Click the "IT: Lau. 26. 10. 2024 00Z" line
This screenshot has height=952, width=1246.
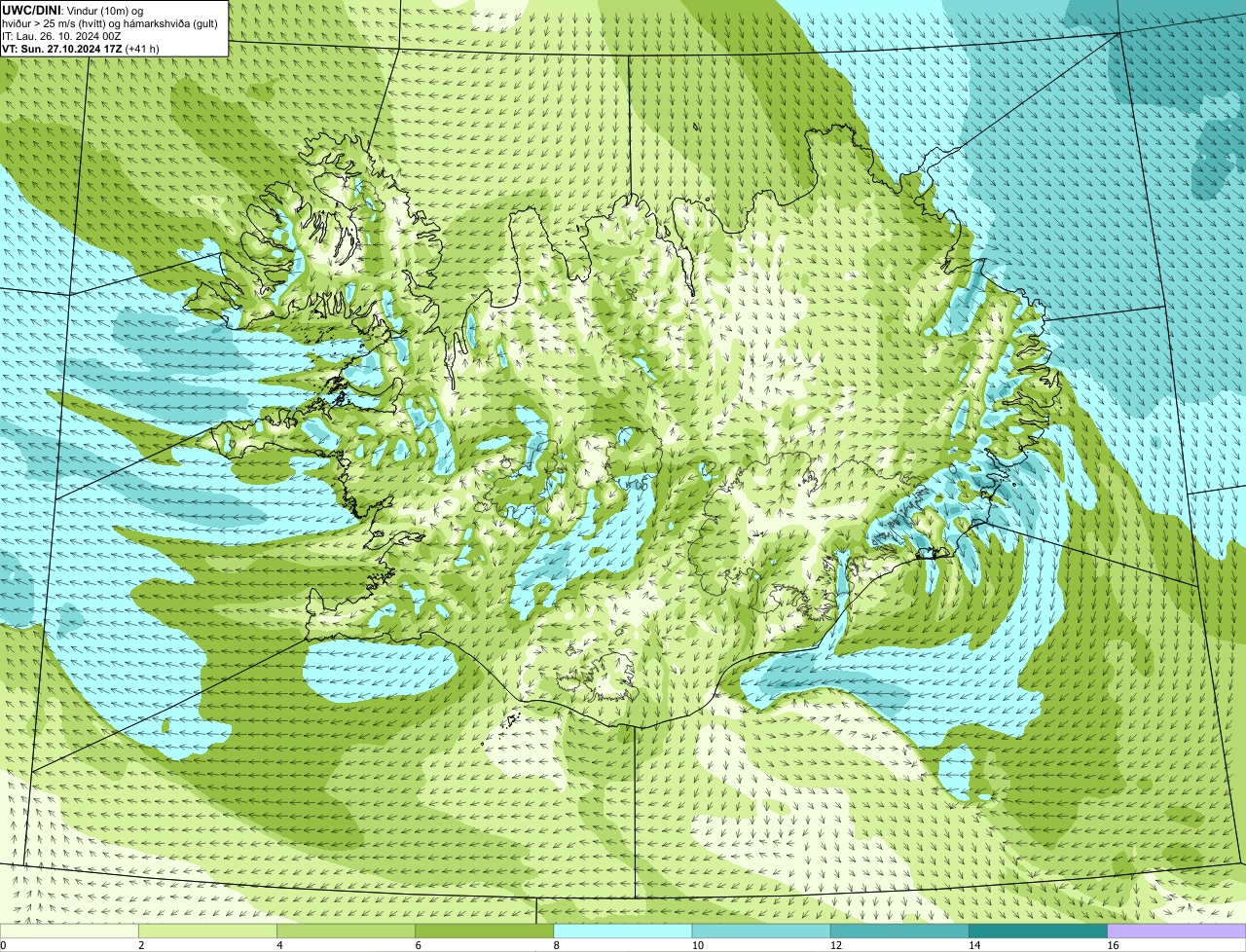tap(61, 36)
